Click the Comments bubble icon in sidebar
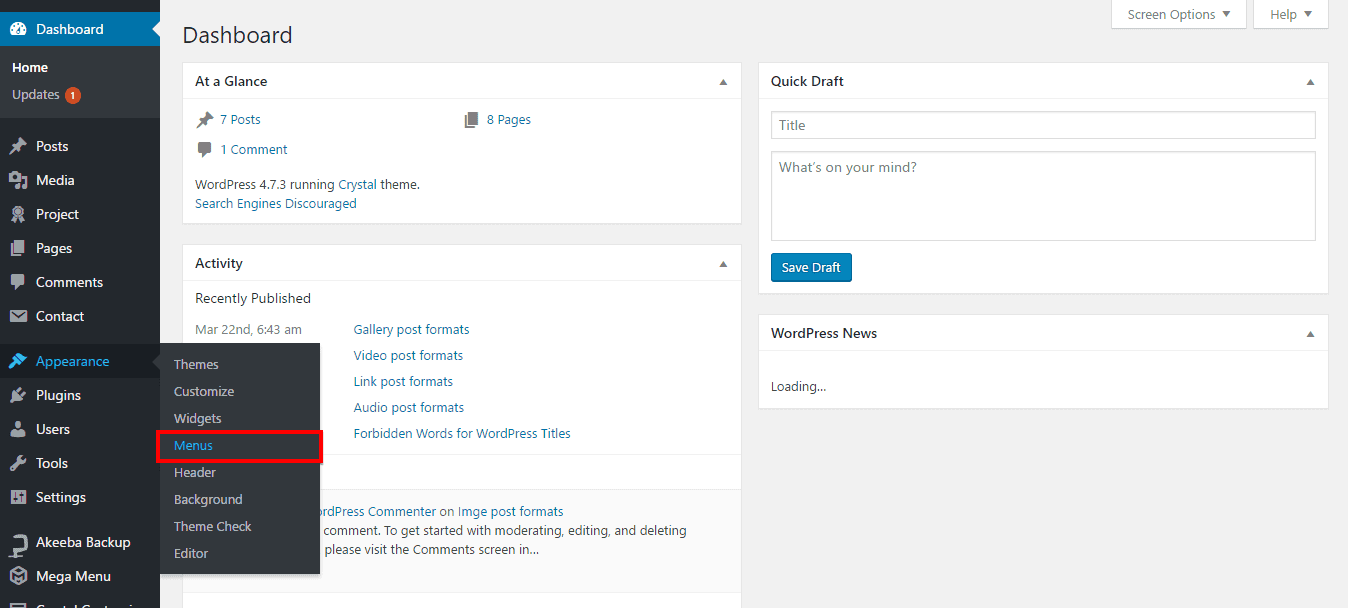 [x=18, y=282]
